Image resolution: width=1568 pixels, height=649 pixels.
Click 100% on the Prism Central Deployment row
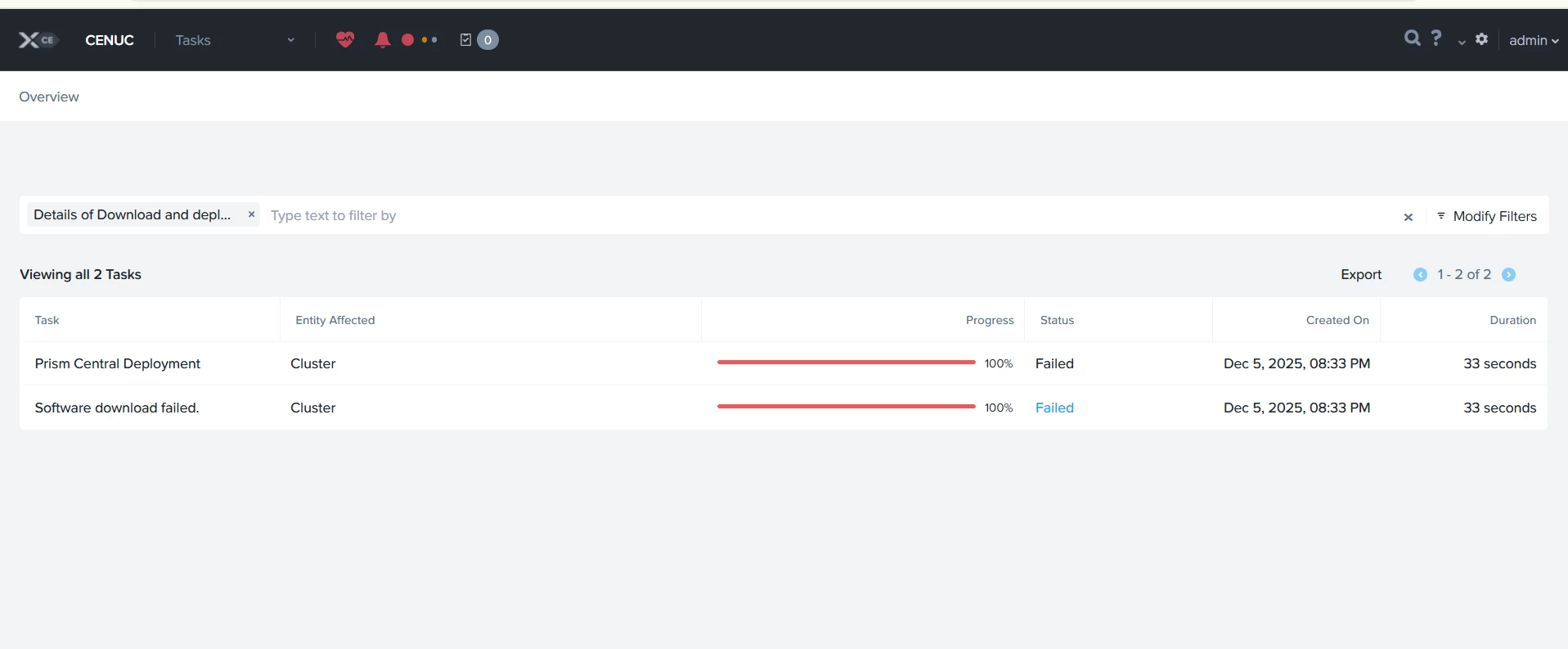[x=999, y=363]
